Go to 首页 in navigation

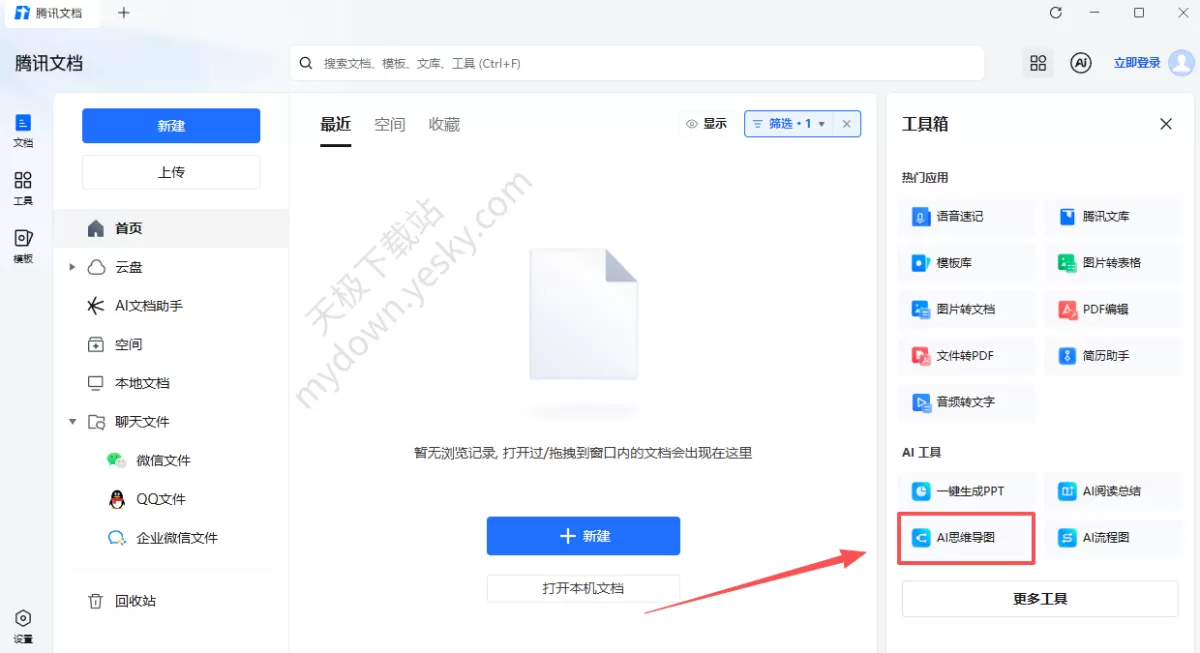[x=171, y=228]
